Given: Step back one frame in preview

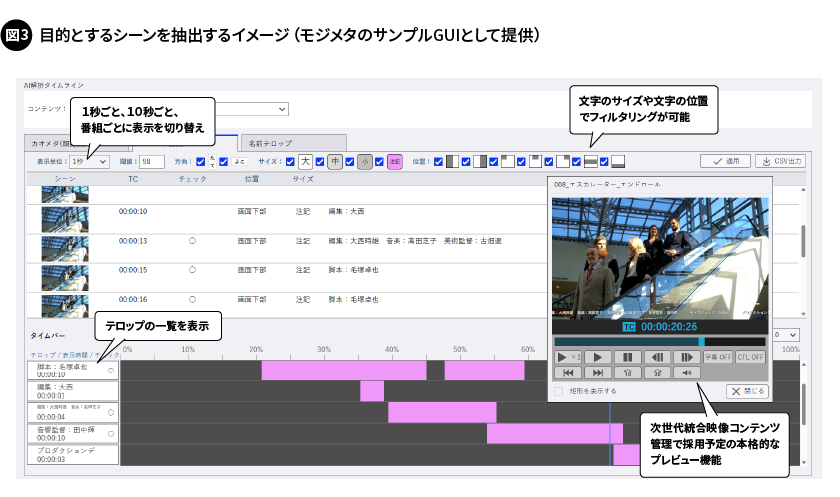Looking at the screenshot, I should tap(658, 357).
